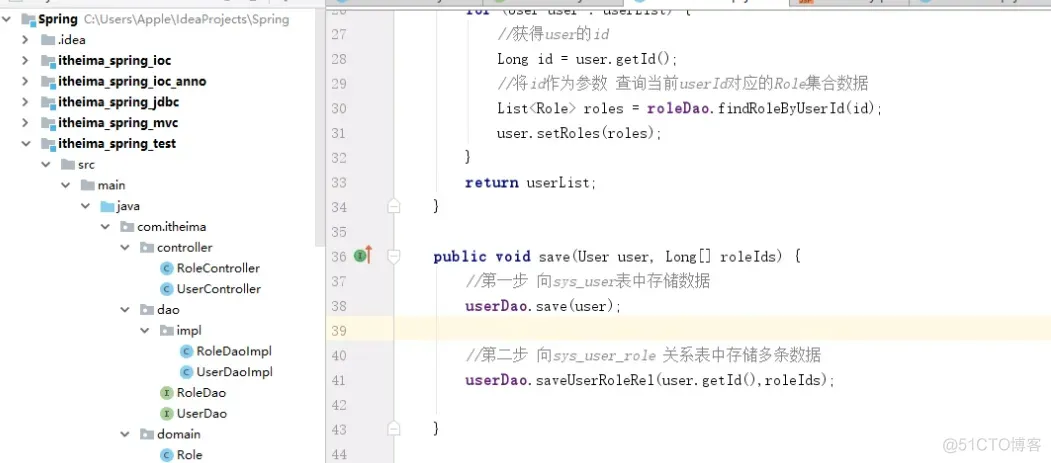
Task: Select the Spring project root folder icon
Action: (x=28, y=19)
